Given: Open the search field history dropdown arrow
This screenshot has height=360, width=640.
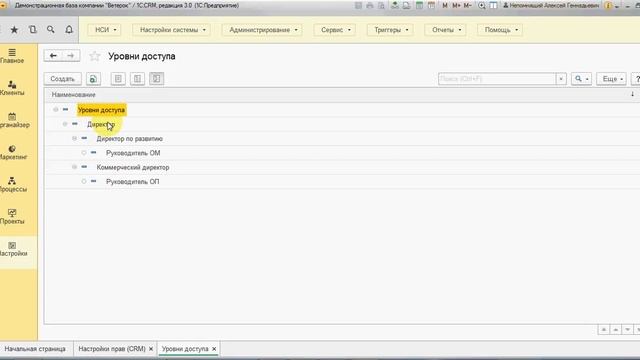Looking at the screenshot, I should pyautogui.click(x=561, y=79).
